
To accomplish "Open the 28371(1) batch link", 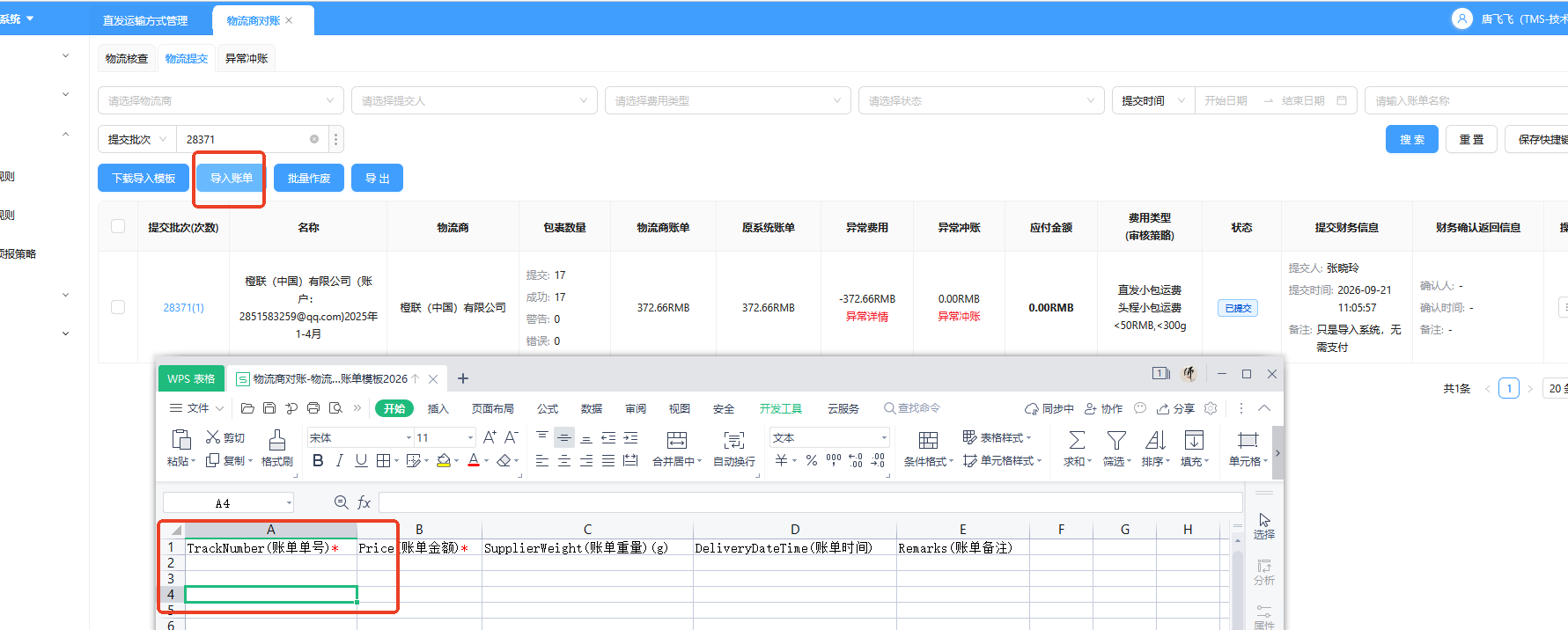I will (x=183, y=307).
